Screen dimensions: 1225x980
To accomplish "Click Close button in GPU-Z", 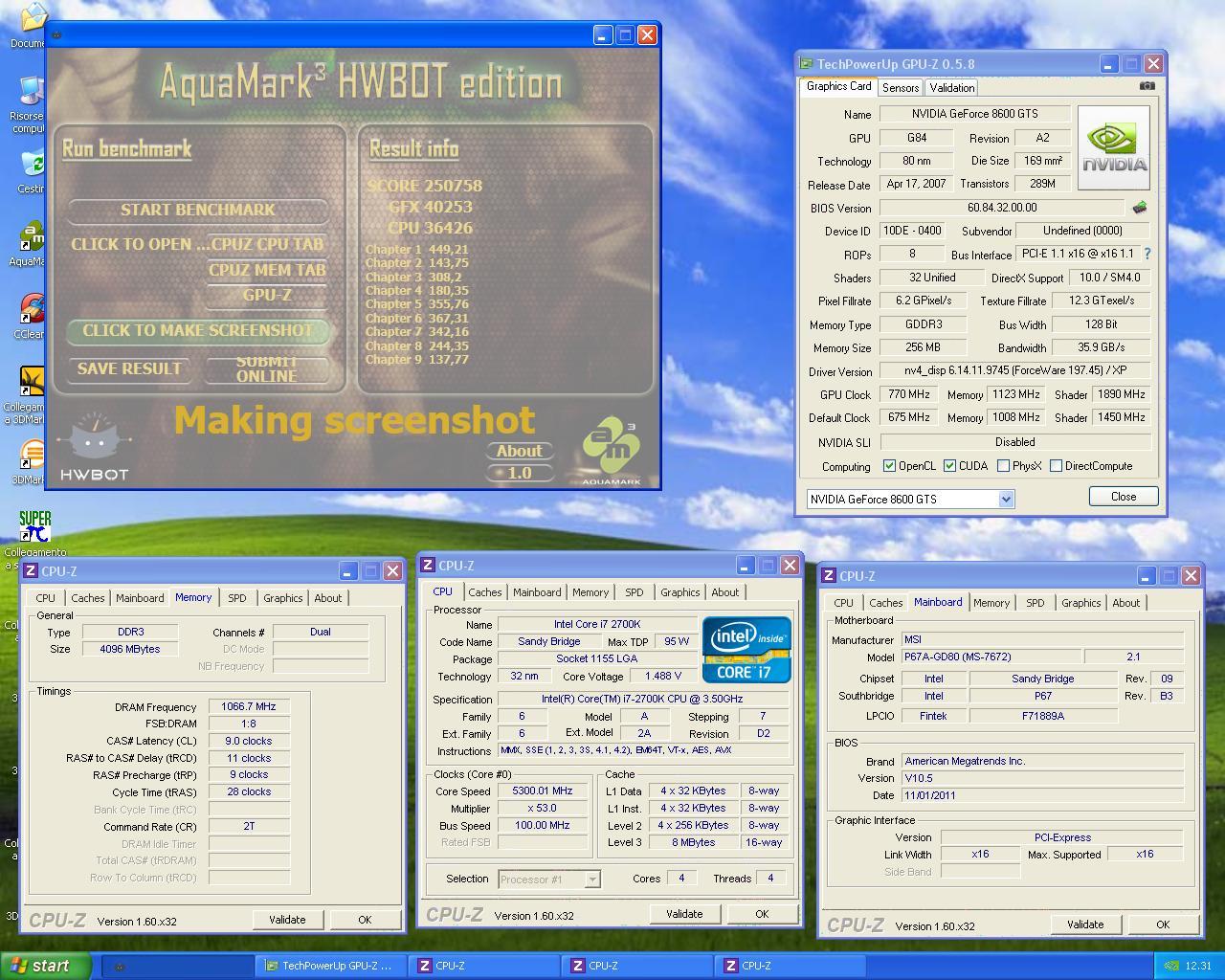I will (x=1124, y=497).
